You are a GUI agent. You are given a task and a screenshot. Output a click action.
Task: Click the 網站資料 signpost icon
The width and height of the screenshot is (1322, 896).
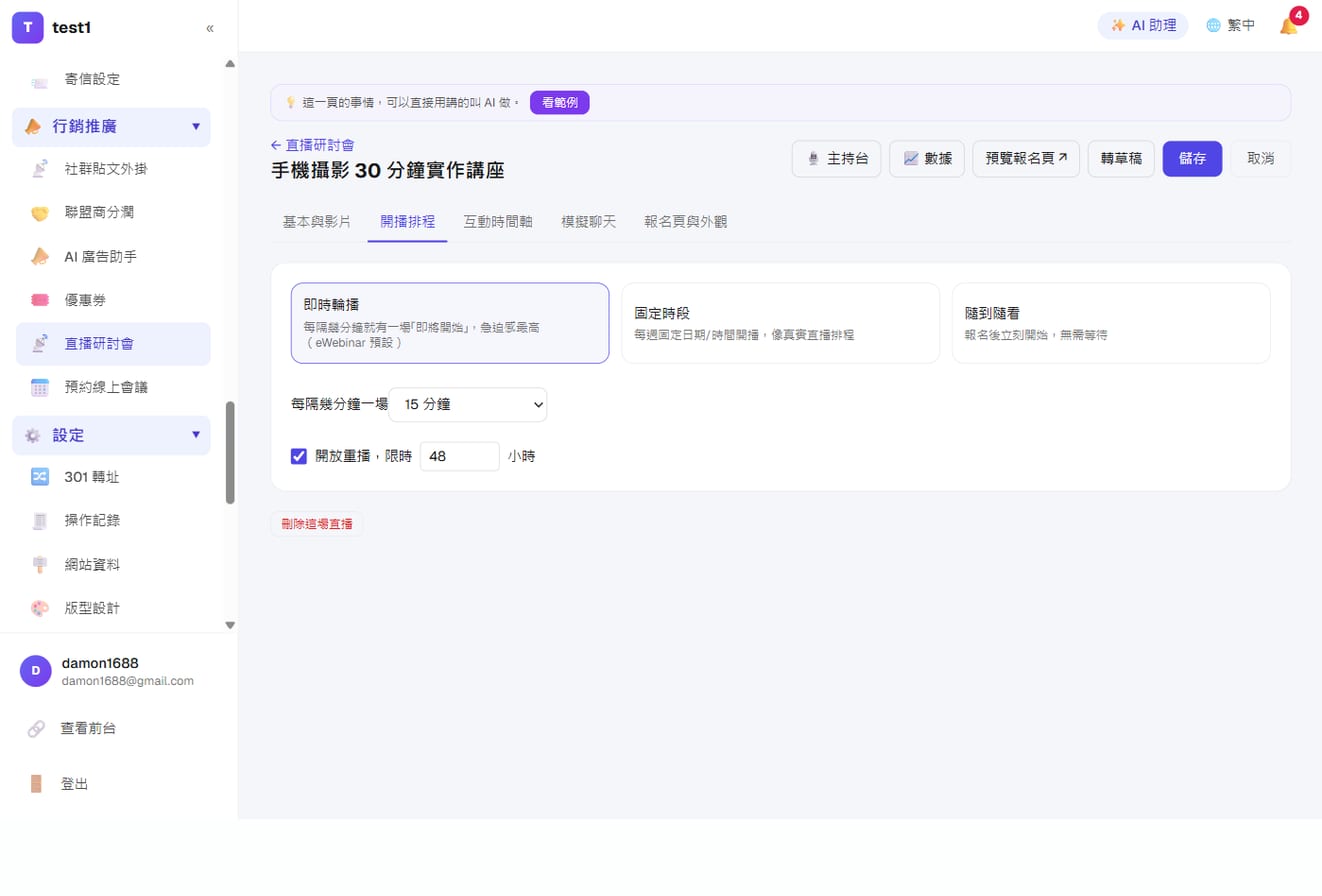[x=40, y=565]
